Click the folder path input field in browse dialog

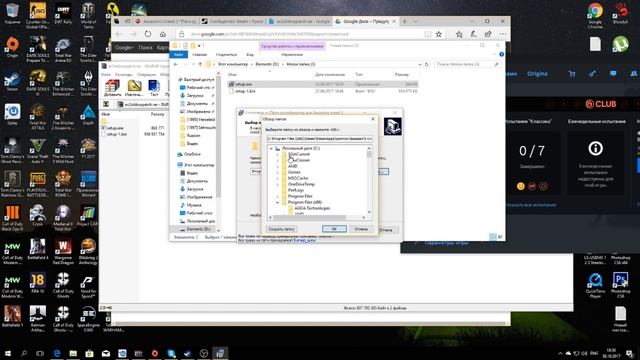pos(320,139)
